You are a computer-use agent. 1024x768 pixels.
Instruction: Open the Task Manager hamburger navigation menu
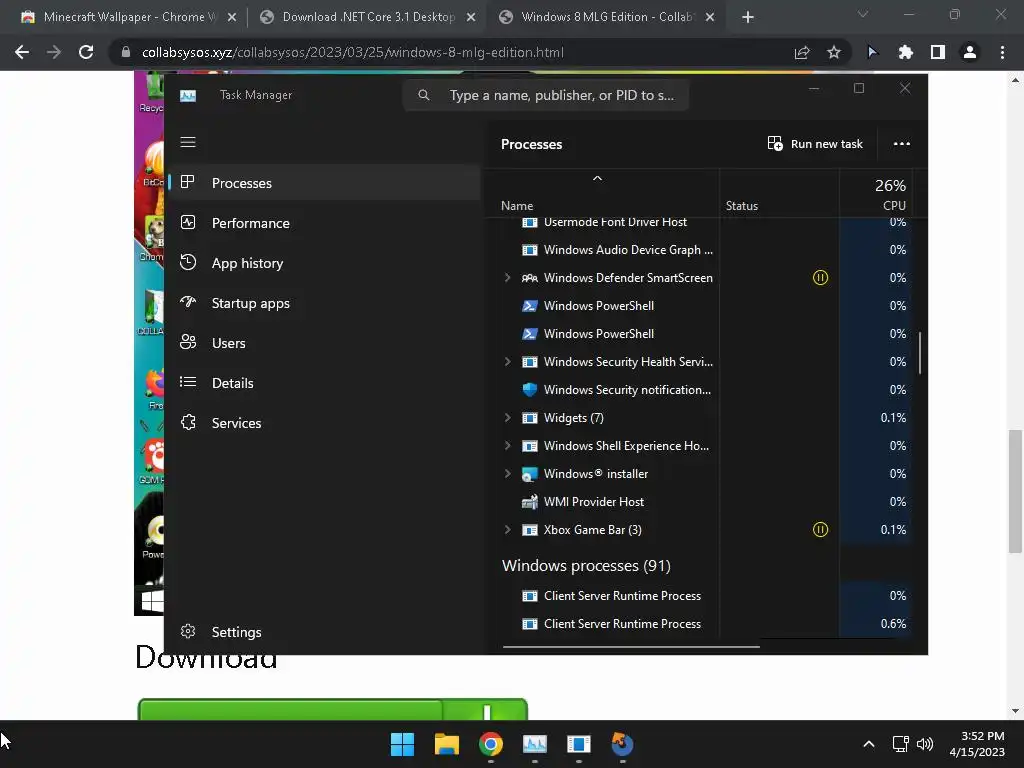tap(188, 142)
